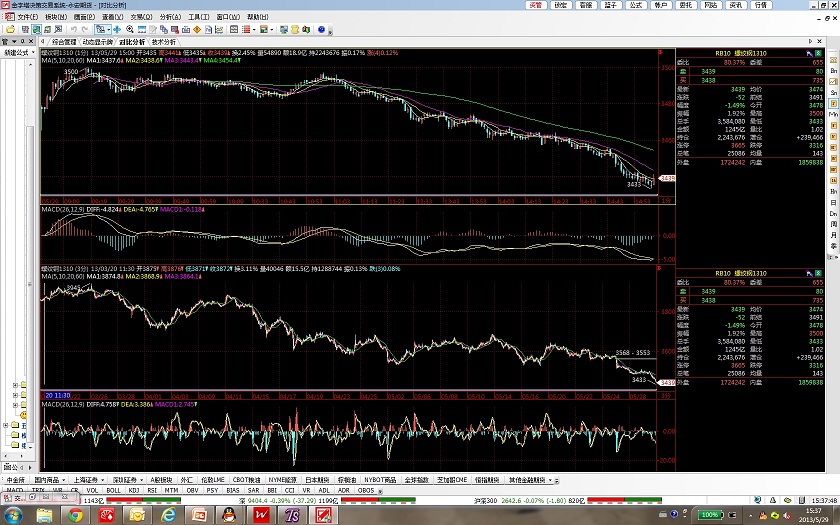Screen dimensions: 840x525
Task: Click the 公式 button at top
Action: 634,5
